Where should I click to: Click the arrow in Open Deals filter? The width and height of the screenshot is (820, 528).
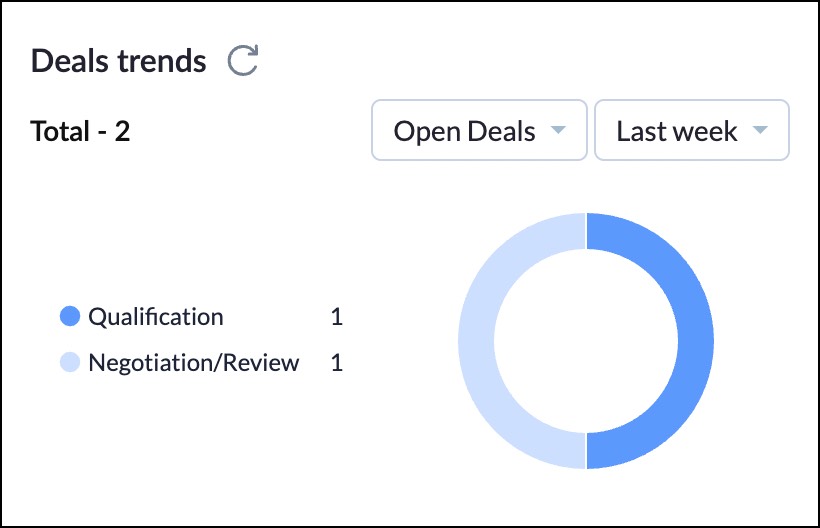point(559,131)
